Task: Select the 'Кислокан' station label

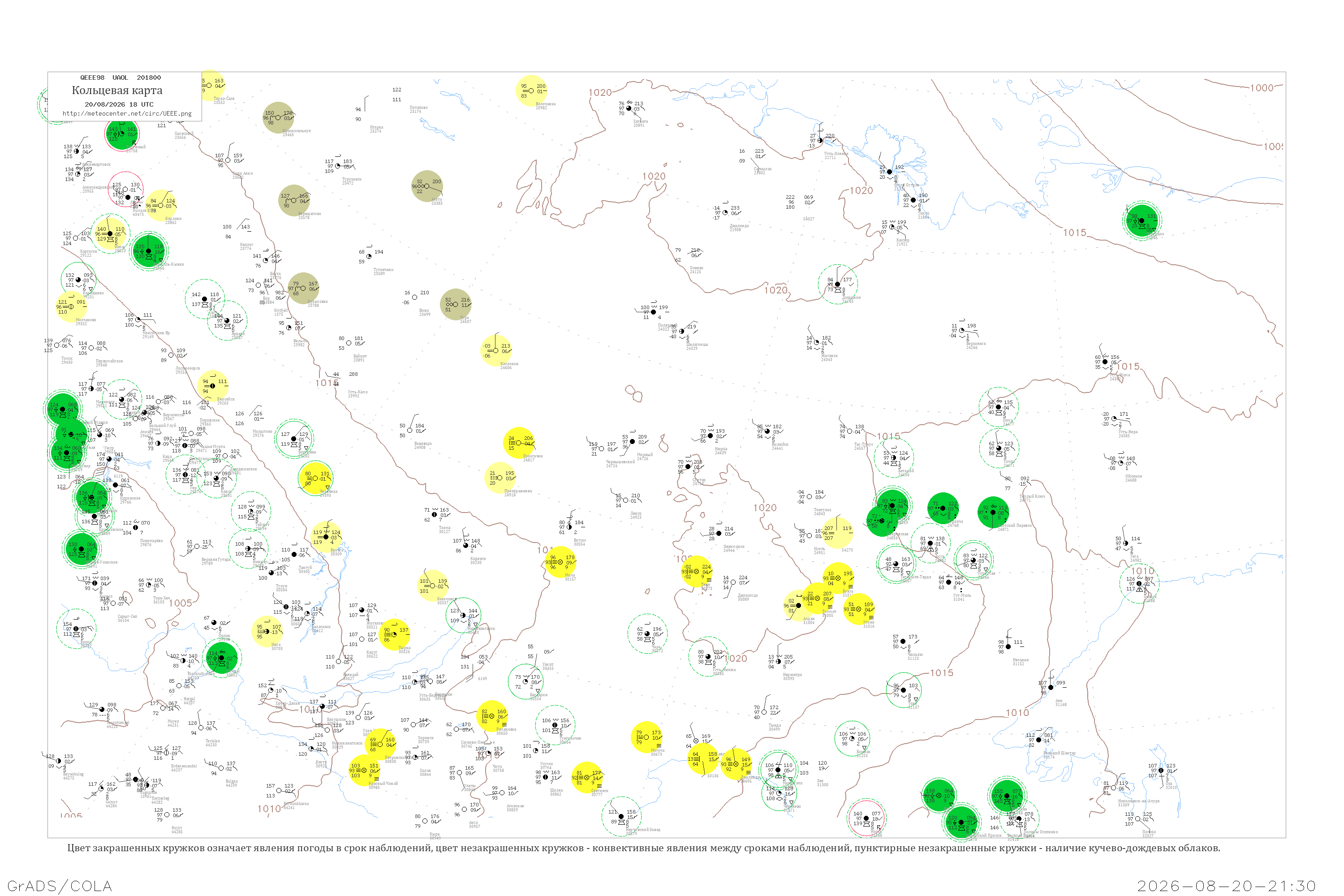Action: pyautogui.click(x=509, y=364)
